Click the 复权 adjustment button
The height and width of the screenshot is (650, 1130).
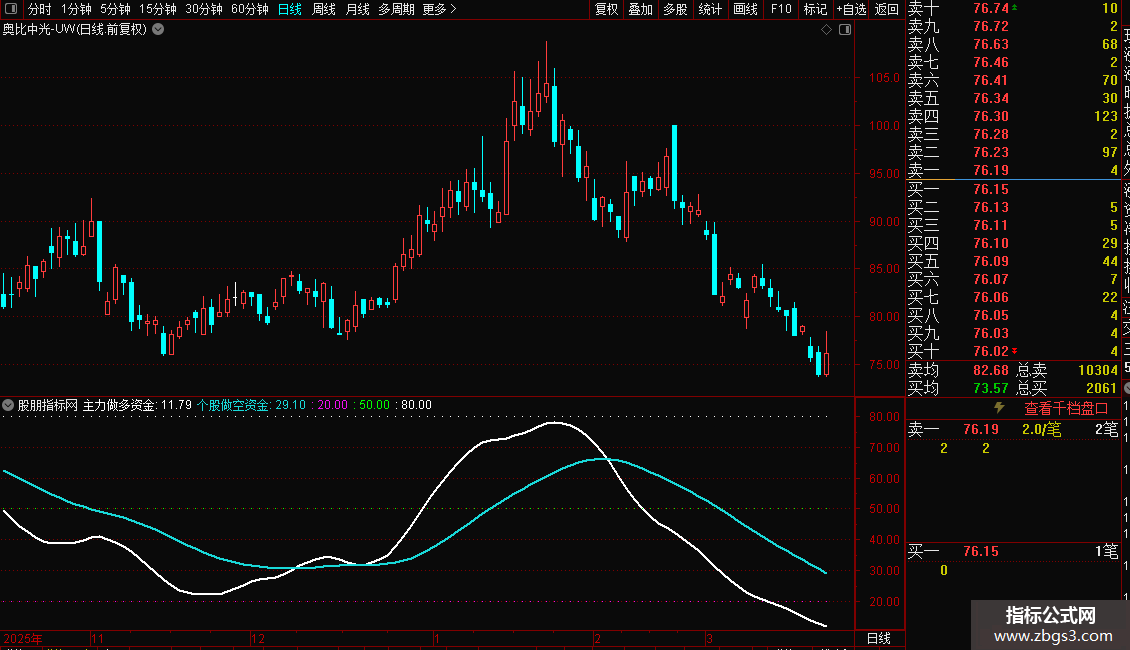tap(607, 9)
